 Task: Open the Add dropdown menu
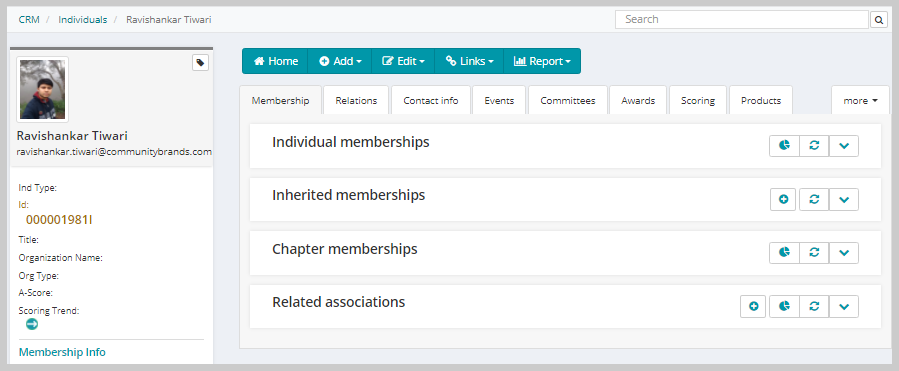point(340,61)
